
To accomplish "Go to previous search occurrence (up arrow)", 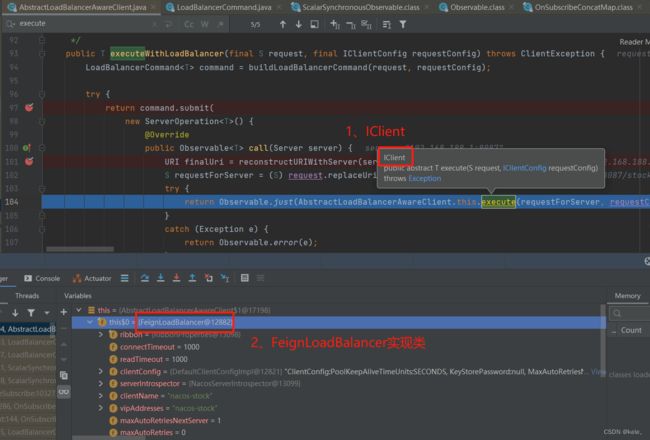I will tap(283, 24).
